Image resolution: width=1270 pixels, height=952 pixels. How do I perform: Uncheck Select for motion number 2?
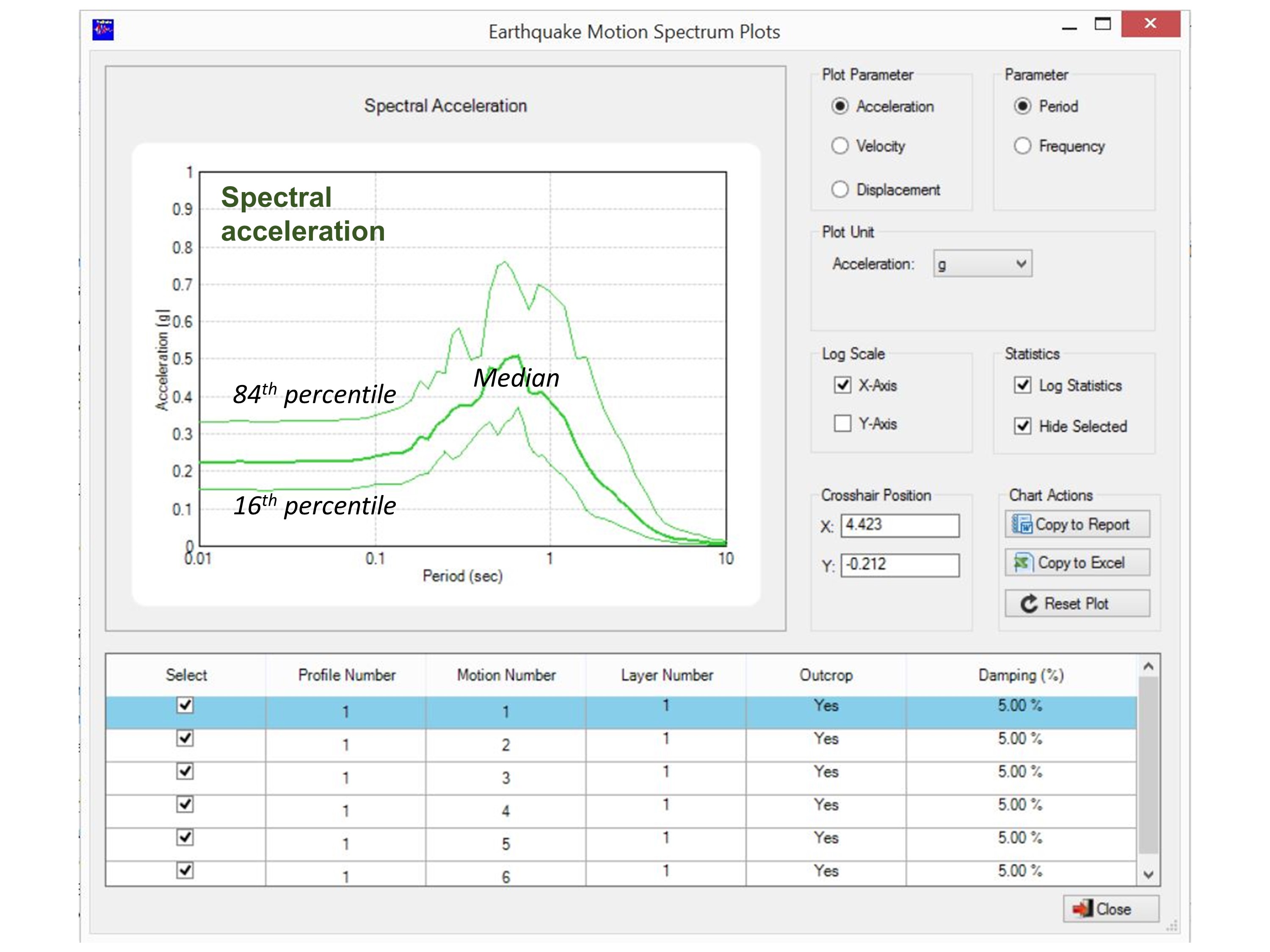(x=185, y=738)
